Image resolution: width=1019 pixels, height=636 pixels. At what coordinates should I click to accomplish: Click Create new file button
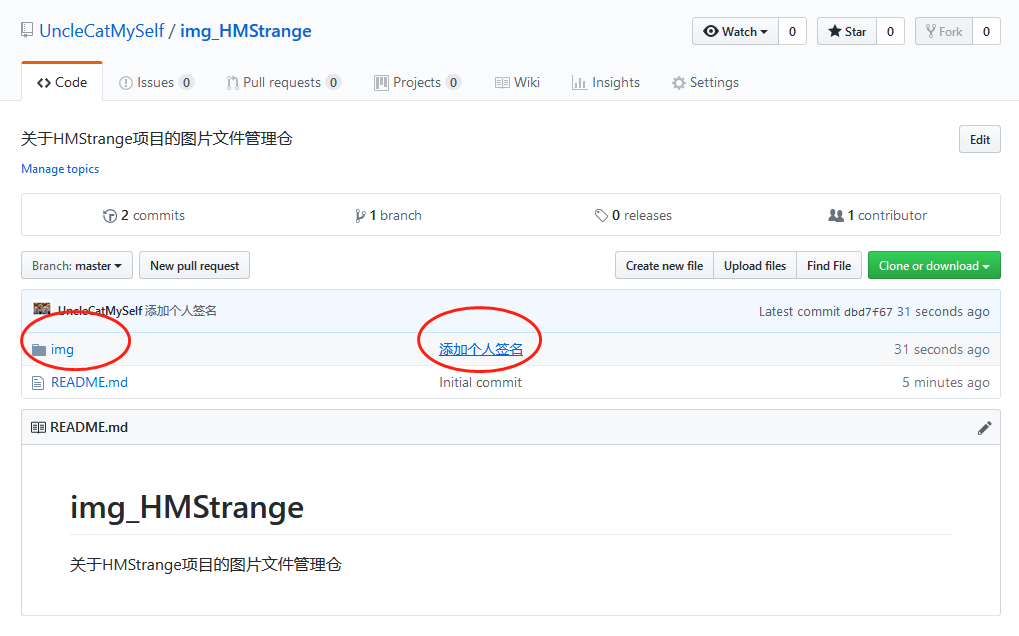(x=664, y=266)
